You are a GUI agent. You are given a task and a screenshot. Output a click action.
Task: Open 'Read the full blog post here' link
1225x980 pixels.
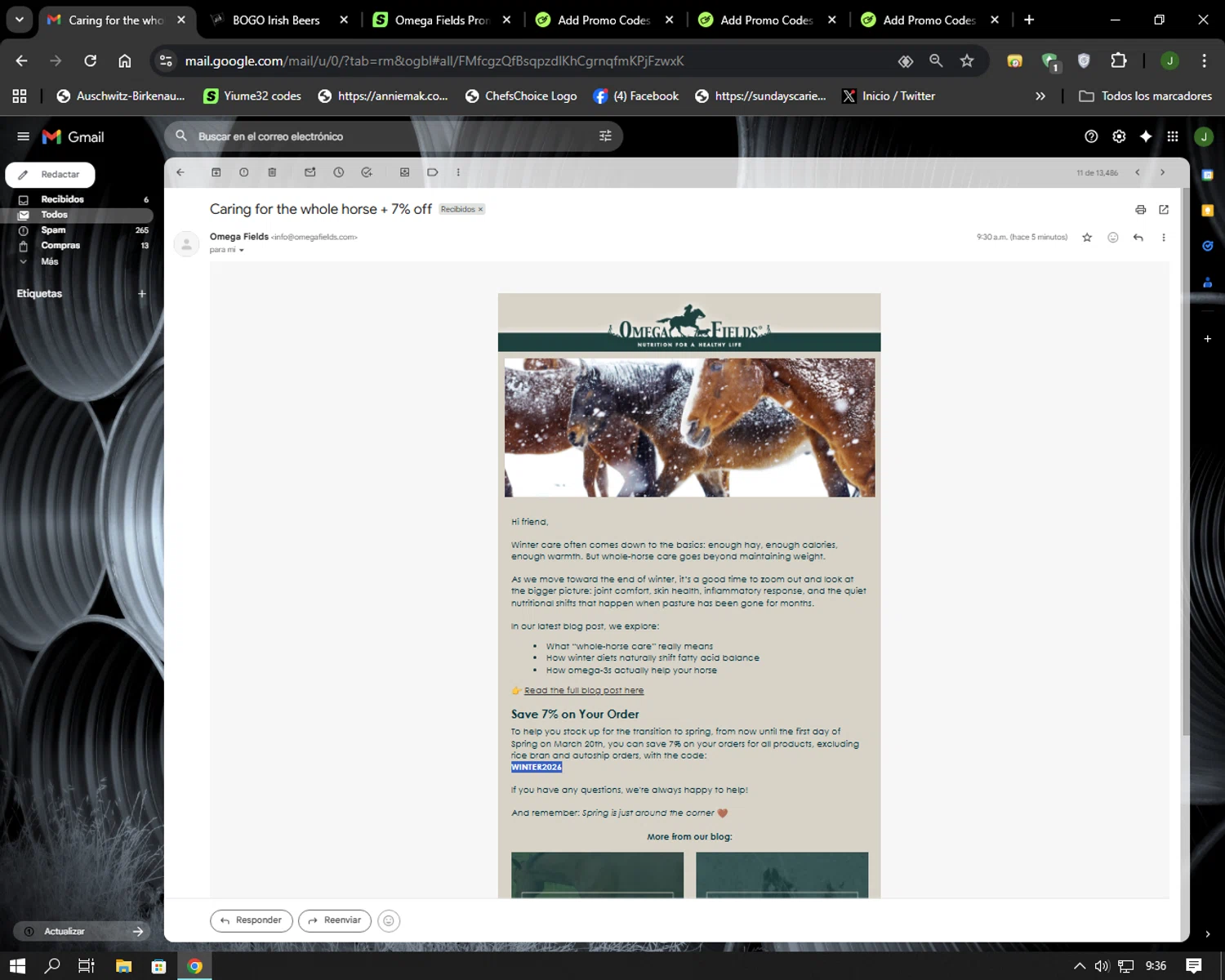tap(584, 691)
